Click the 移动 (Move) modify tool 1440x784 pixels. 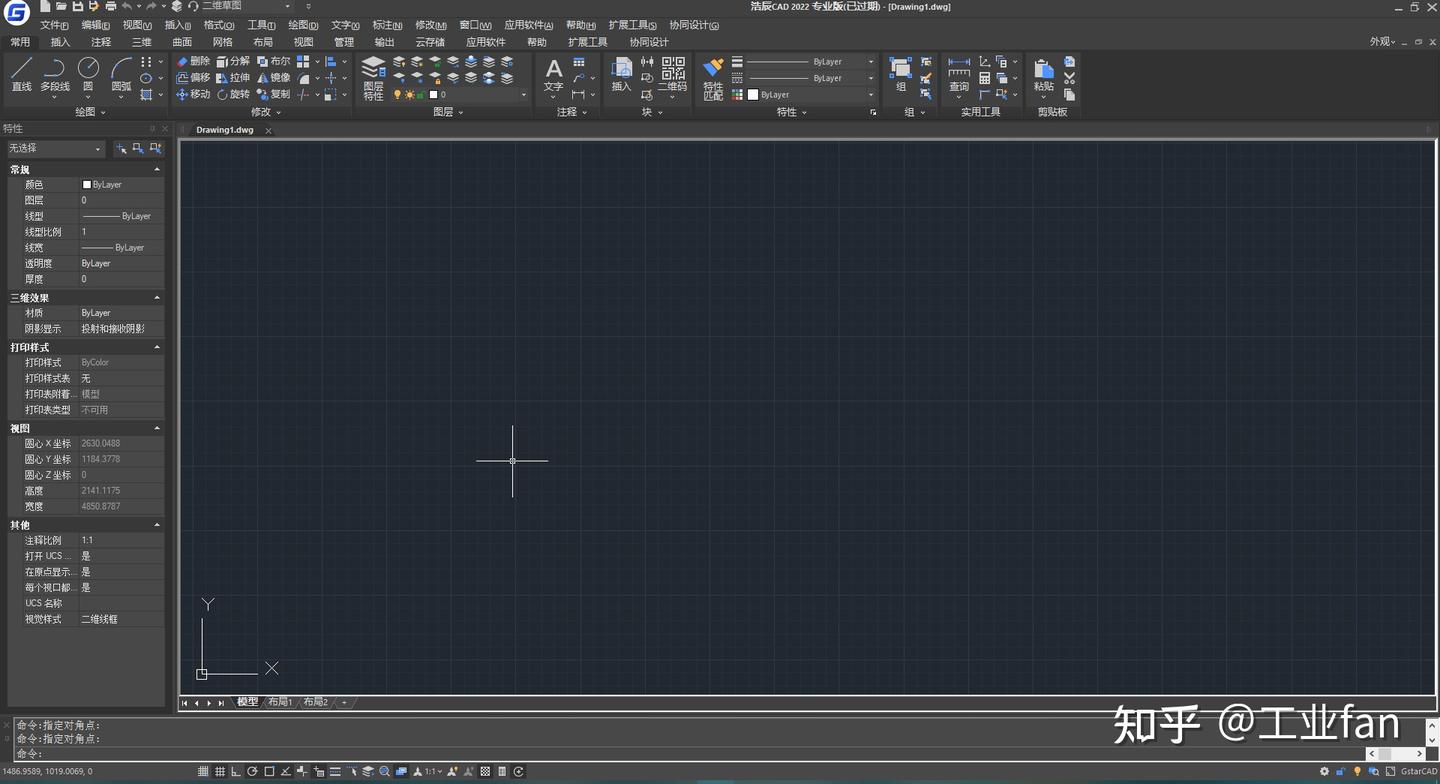193,94
